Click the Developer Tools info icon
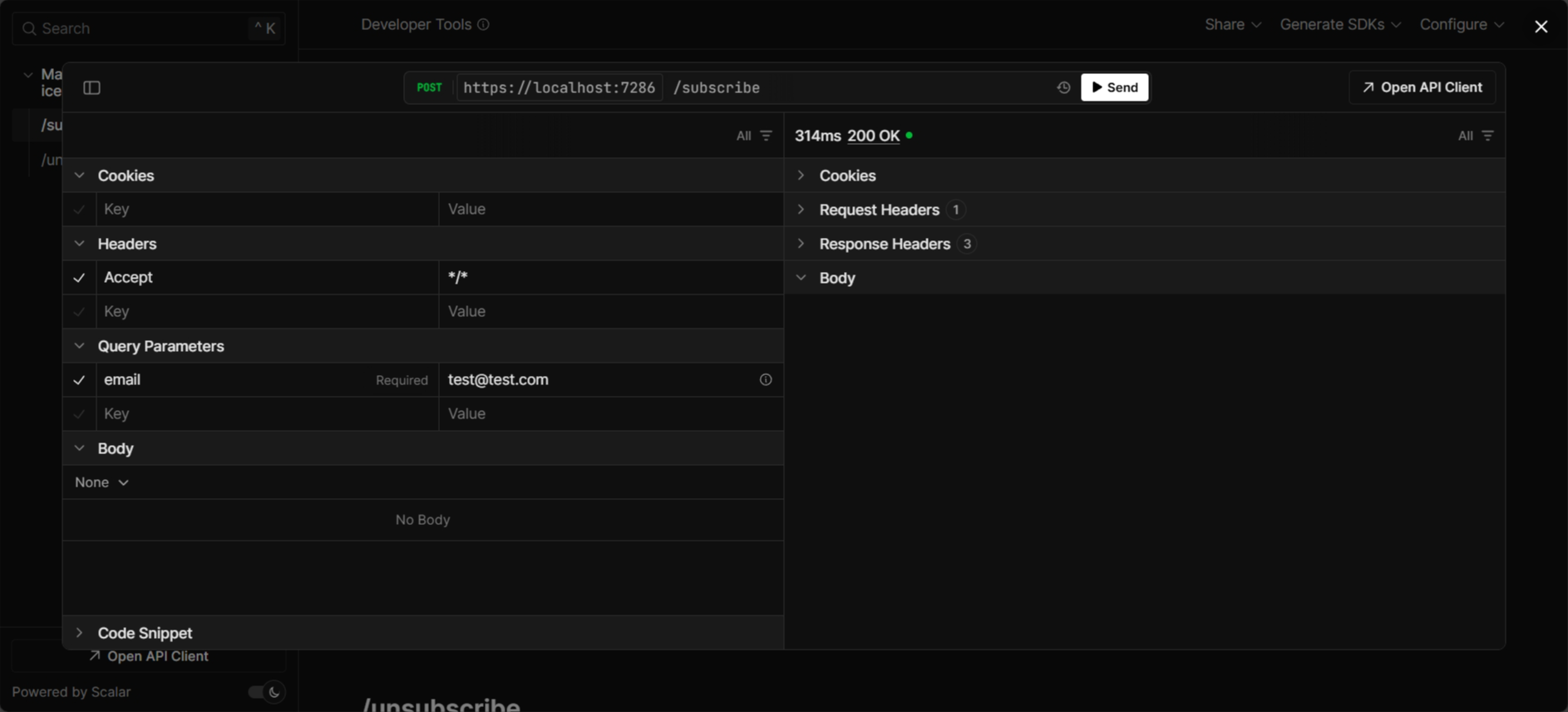The image size is (1568, 712). pyautogui.click(x=483, y=25)
